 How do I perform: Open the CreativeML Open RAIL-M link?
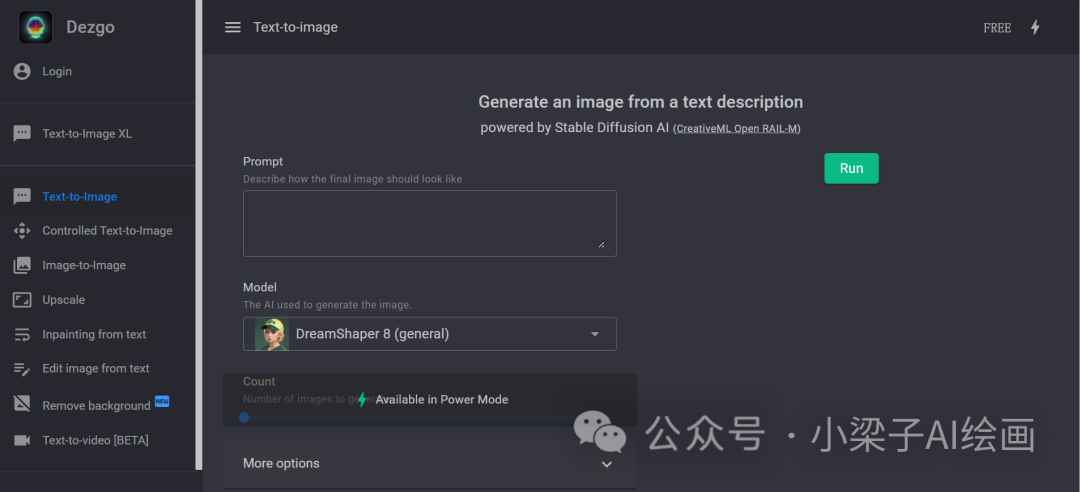pyautogui.click(x=736, y=129)
